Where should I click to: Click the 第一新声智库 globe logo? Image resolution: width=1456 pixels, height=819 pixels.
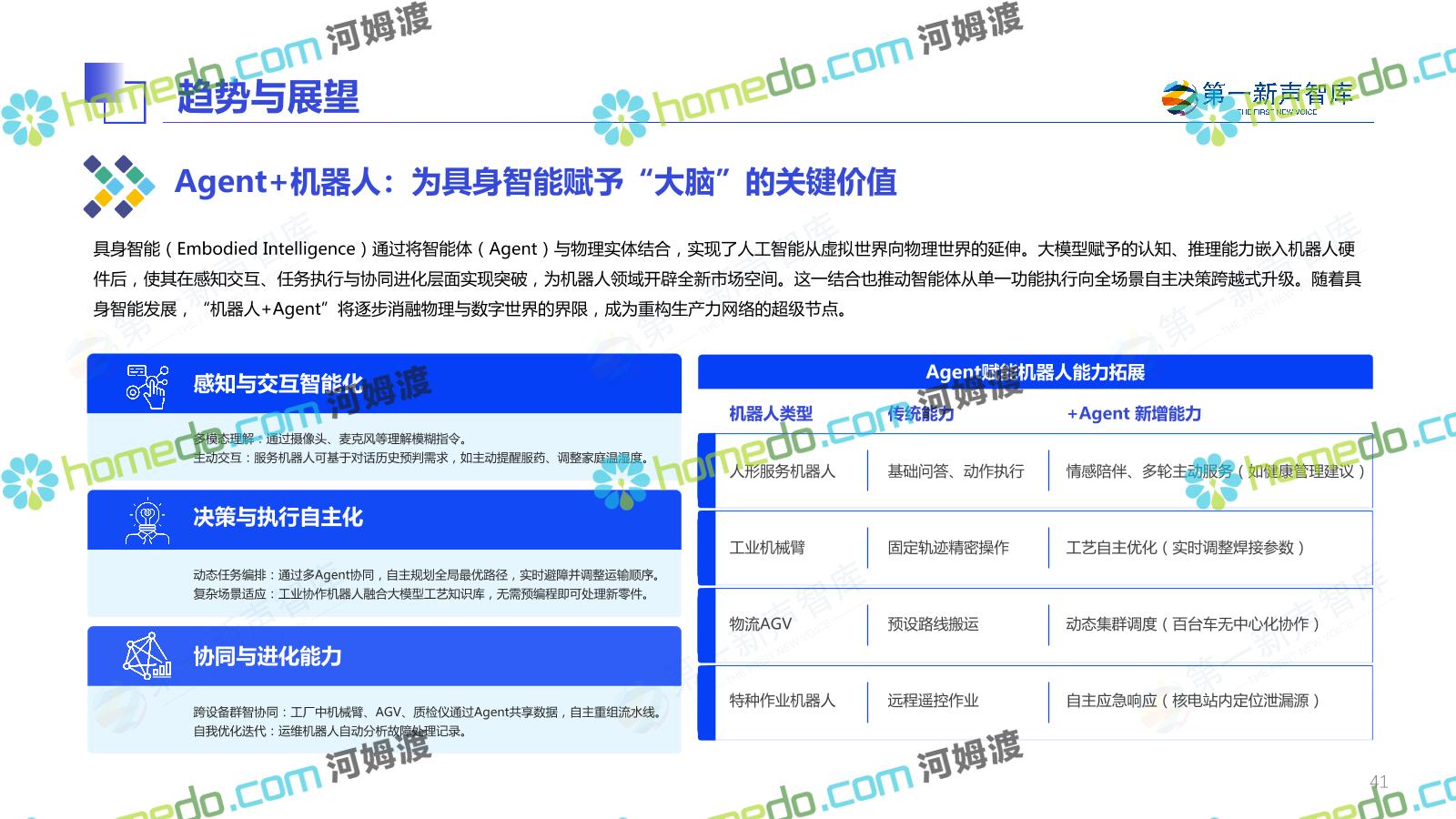click(1179, 97)
